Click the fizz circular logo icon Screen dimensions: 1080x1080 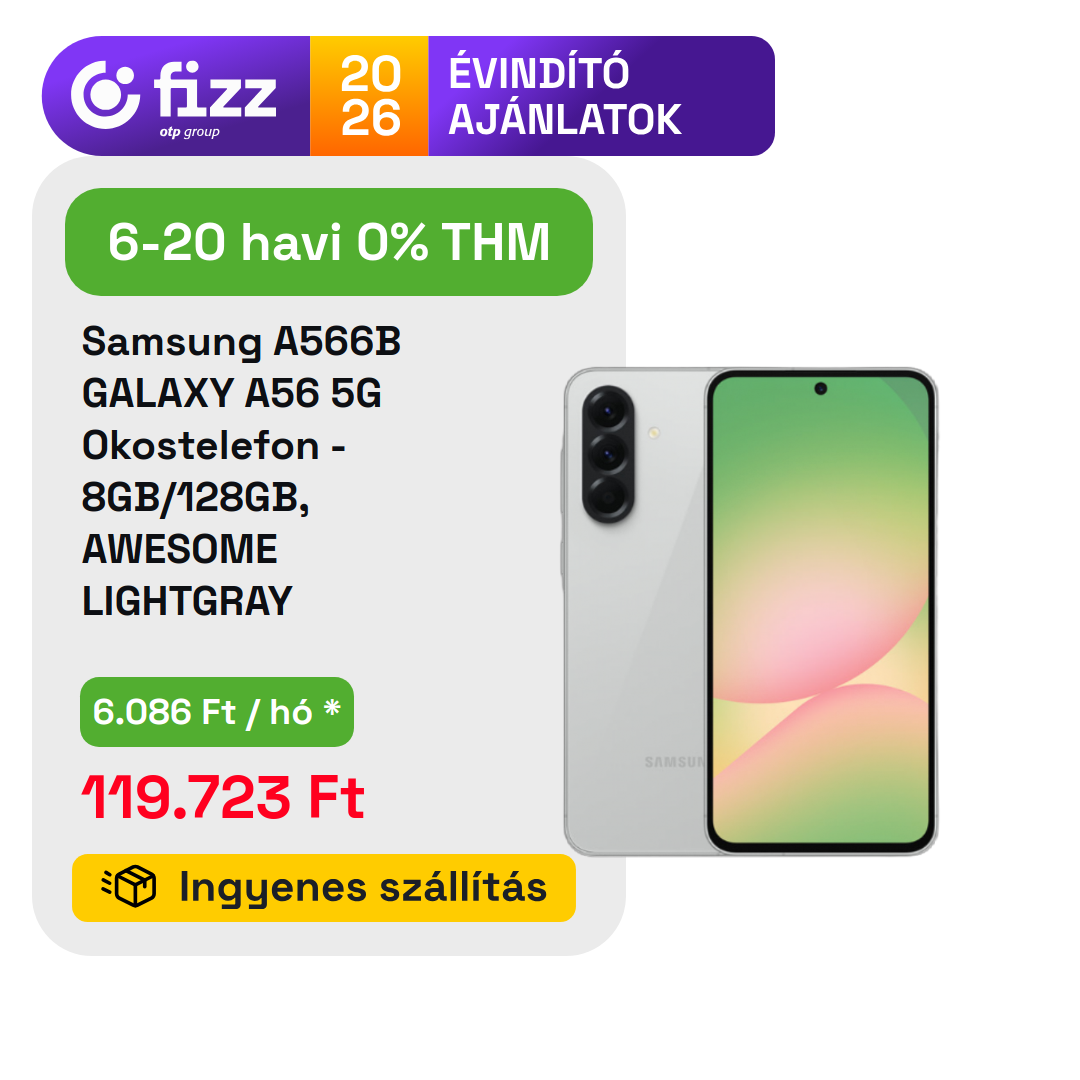(105, 95)
